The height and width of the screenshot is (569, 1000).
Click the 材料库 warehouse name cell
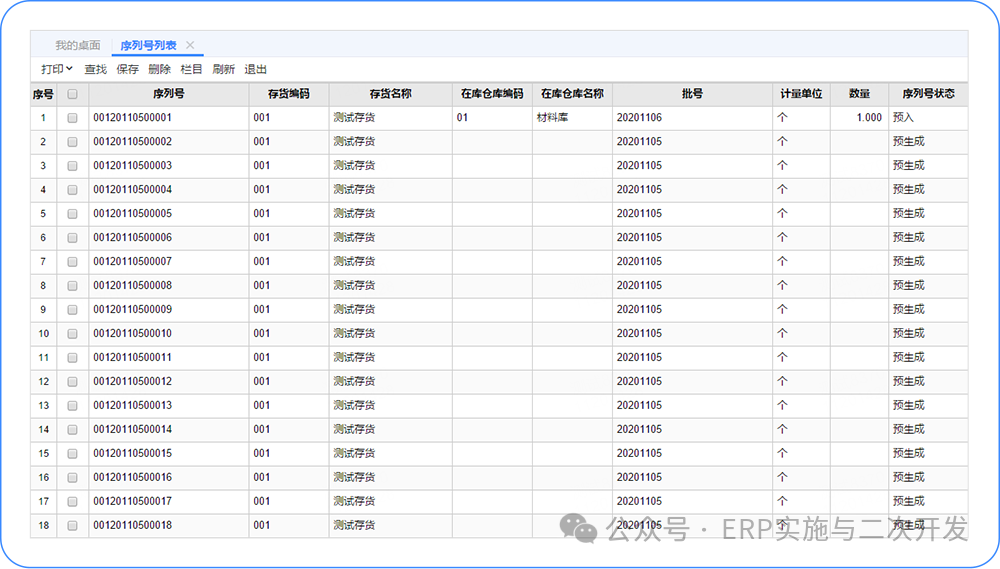point(554,118)
